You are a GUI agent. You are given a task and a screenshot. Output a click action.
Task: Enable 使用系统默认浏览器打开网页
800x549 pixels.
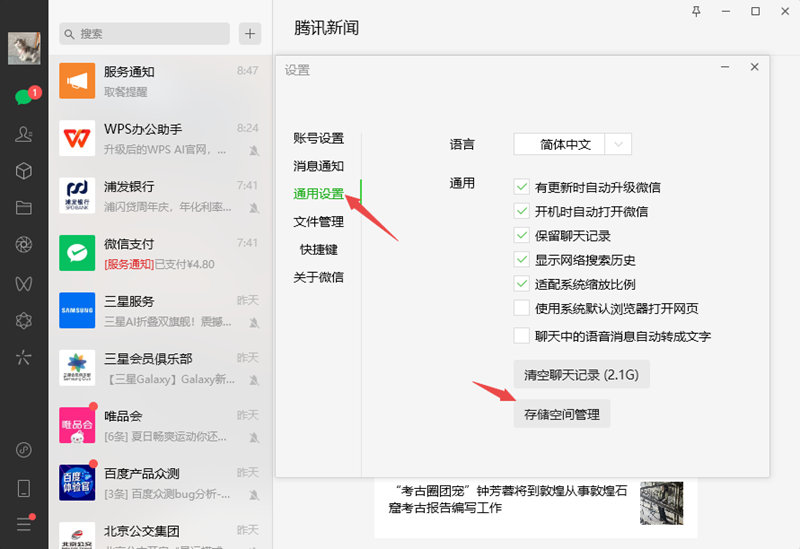[x=521, y=308]
